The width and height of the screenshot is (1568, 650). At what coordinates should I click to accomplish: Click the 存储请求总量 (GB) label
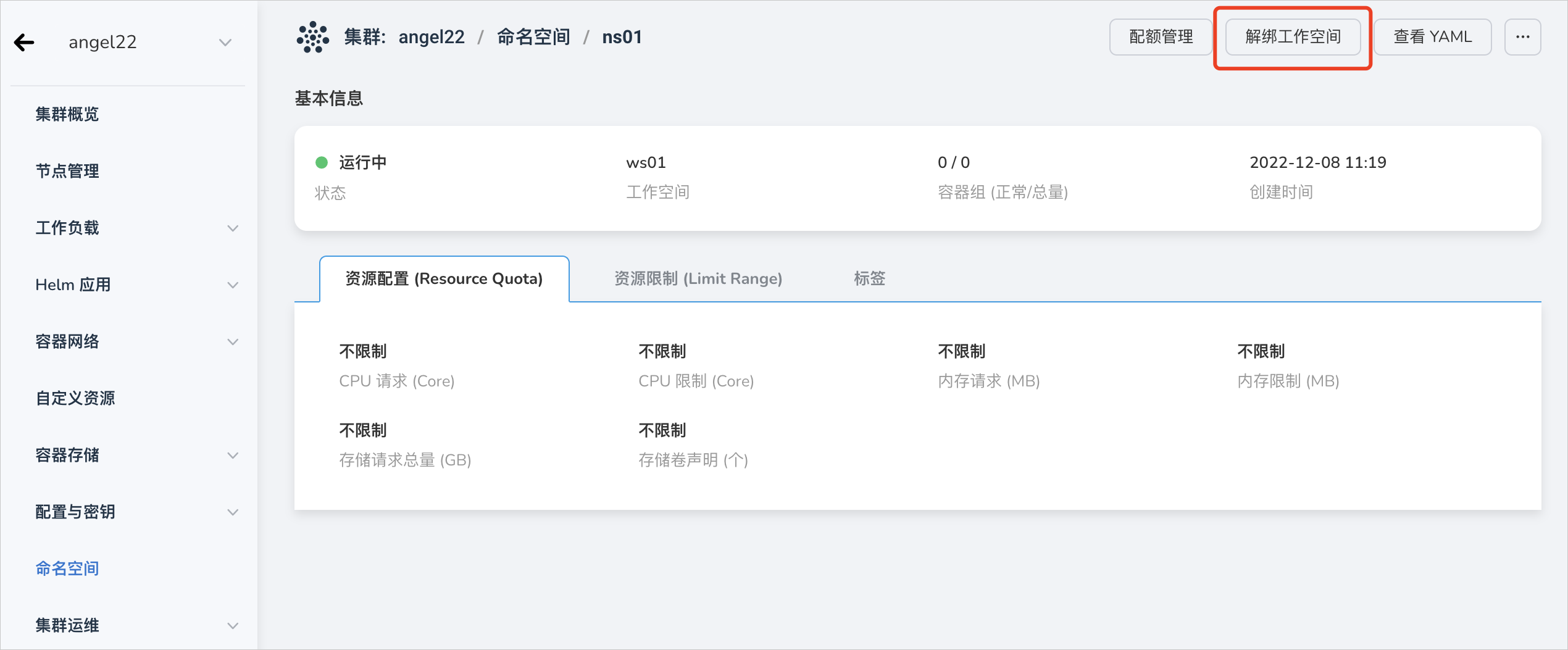point(405,460)
